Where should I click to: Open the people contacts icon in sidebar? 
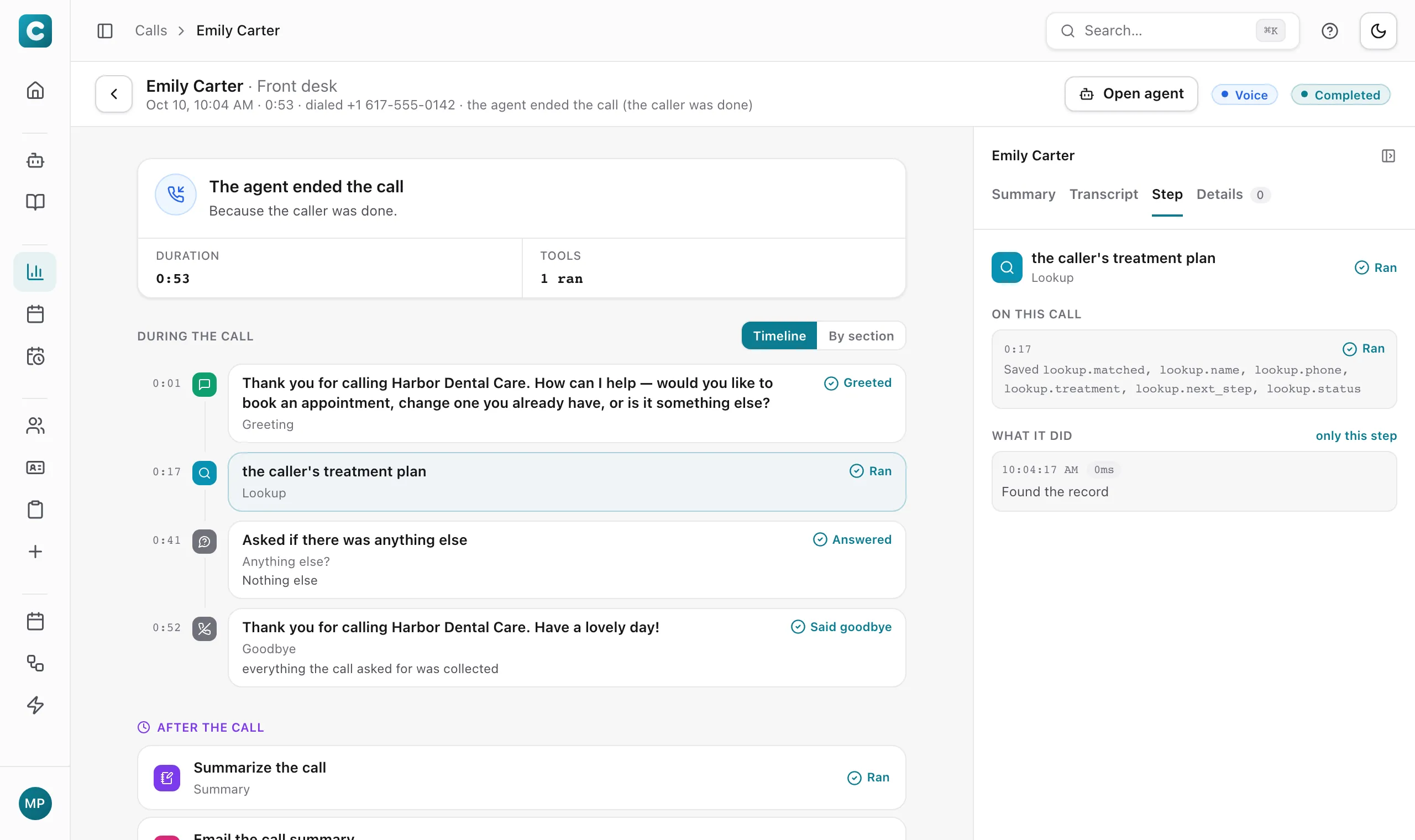[35, 426]
